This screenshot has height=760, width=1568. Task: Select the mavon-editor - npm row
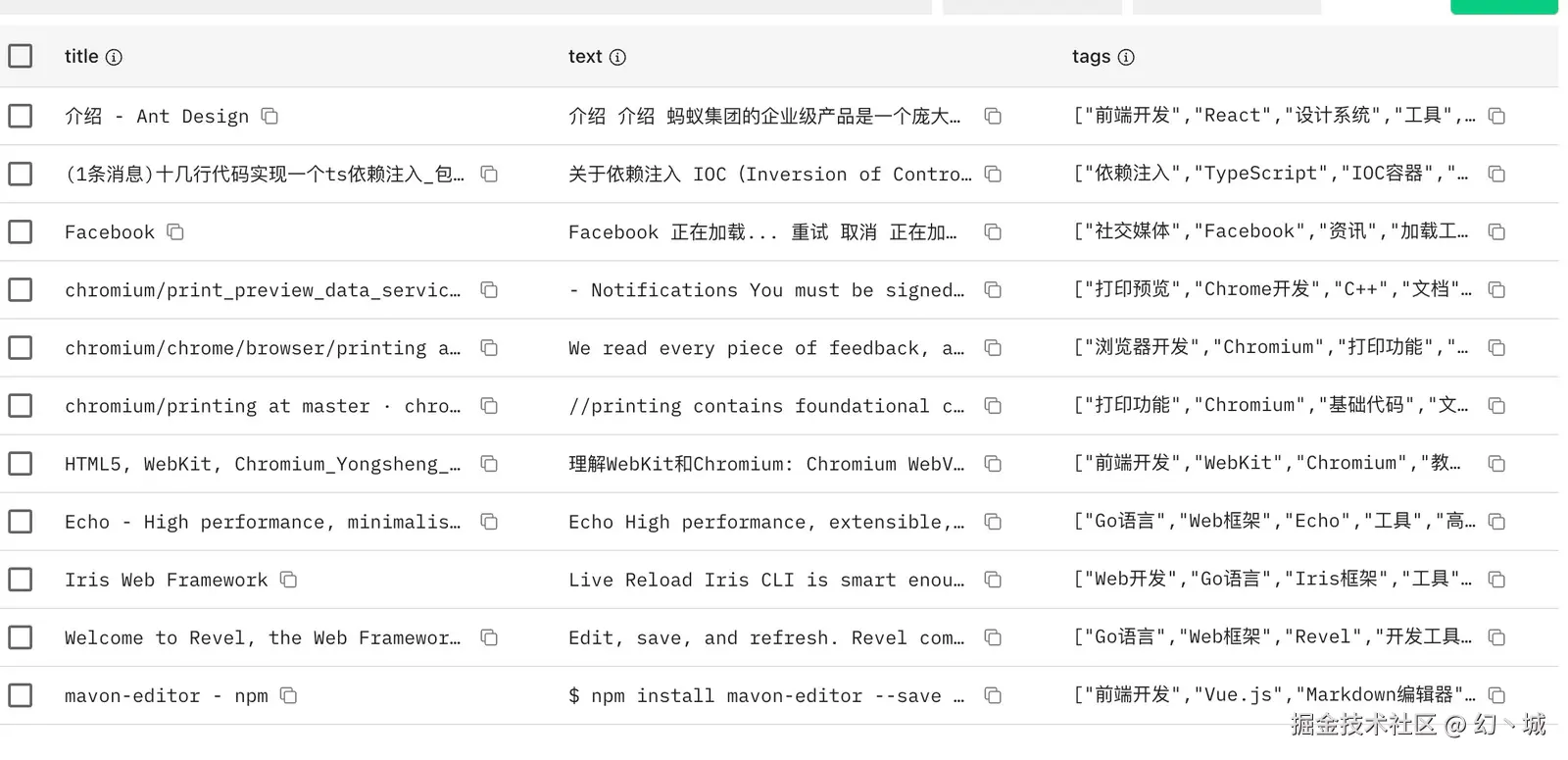point(20,694)
